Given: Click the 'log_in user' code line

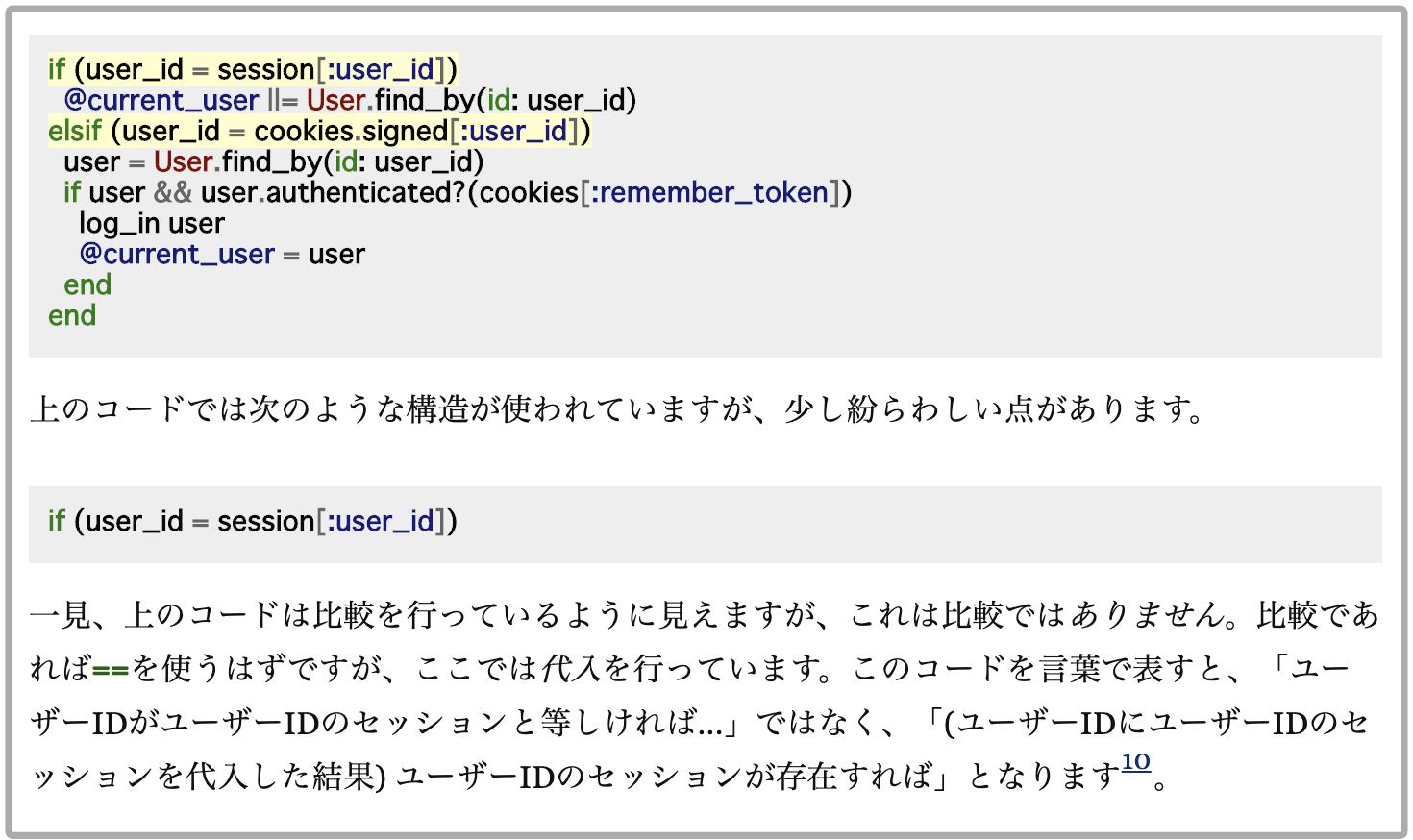Looking at the screenshot, I should [152, 223].
